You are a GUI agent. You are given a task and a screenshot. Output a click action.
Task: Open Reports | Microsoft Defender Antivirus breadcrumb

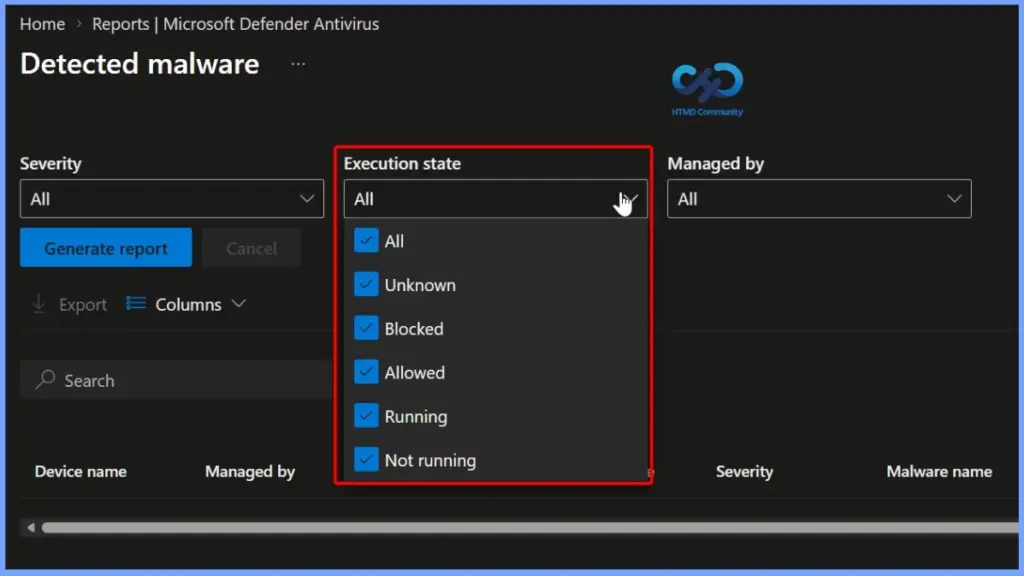click(x=235, y=24)
